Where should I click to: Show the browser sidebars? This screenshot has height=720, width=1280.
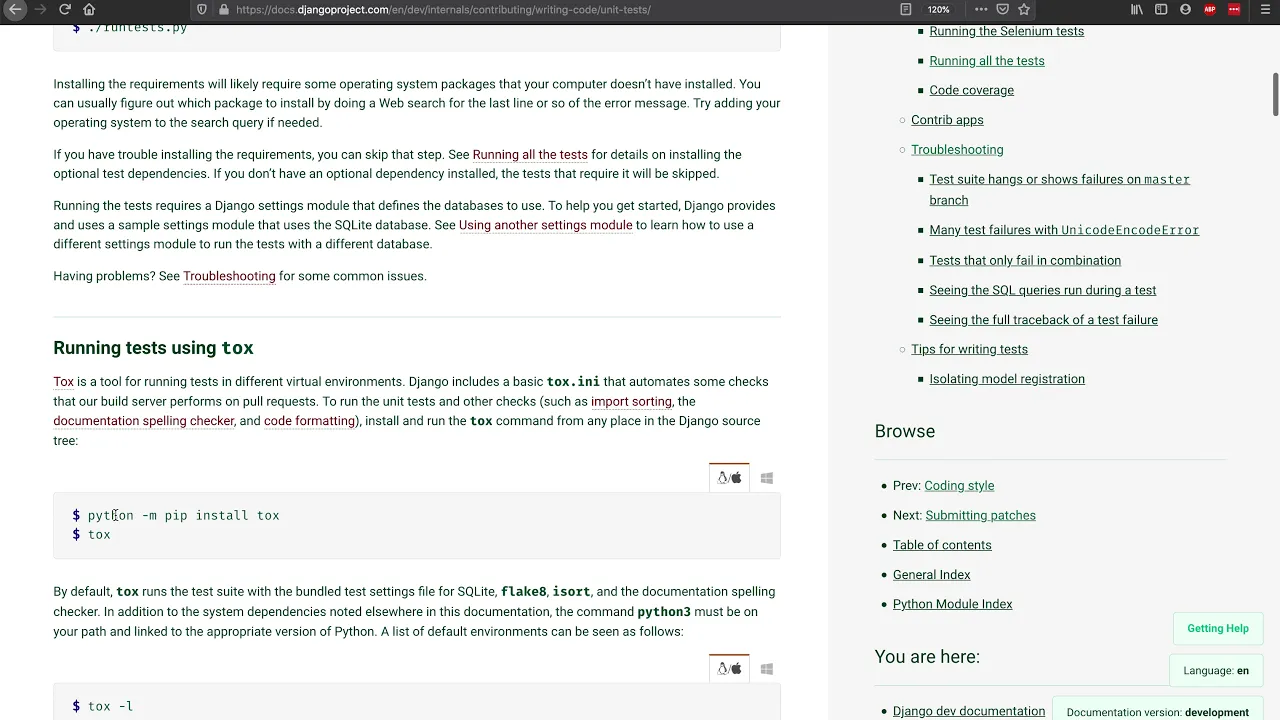(1161, 9)
